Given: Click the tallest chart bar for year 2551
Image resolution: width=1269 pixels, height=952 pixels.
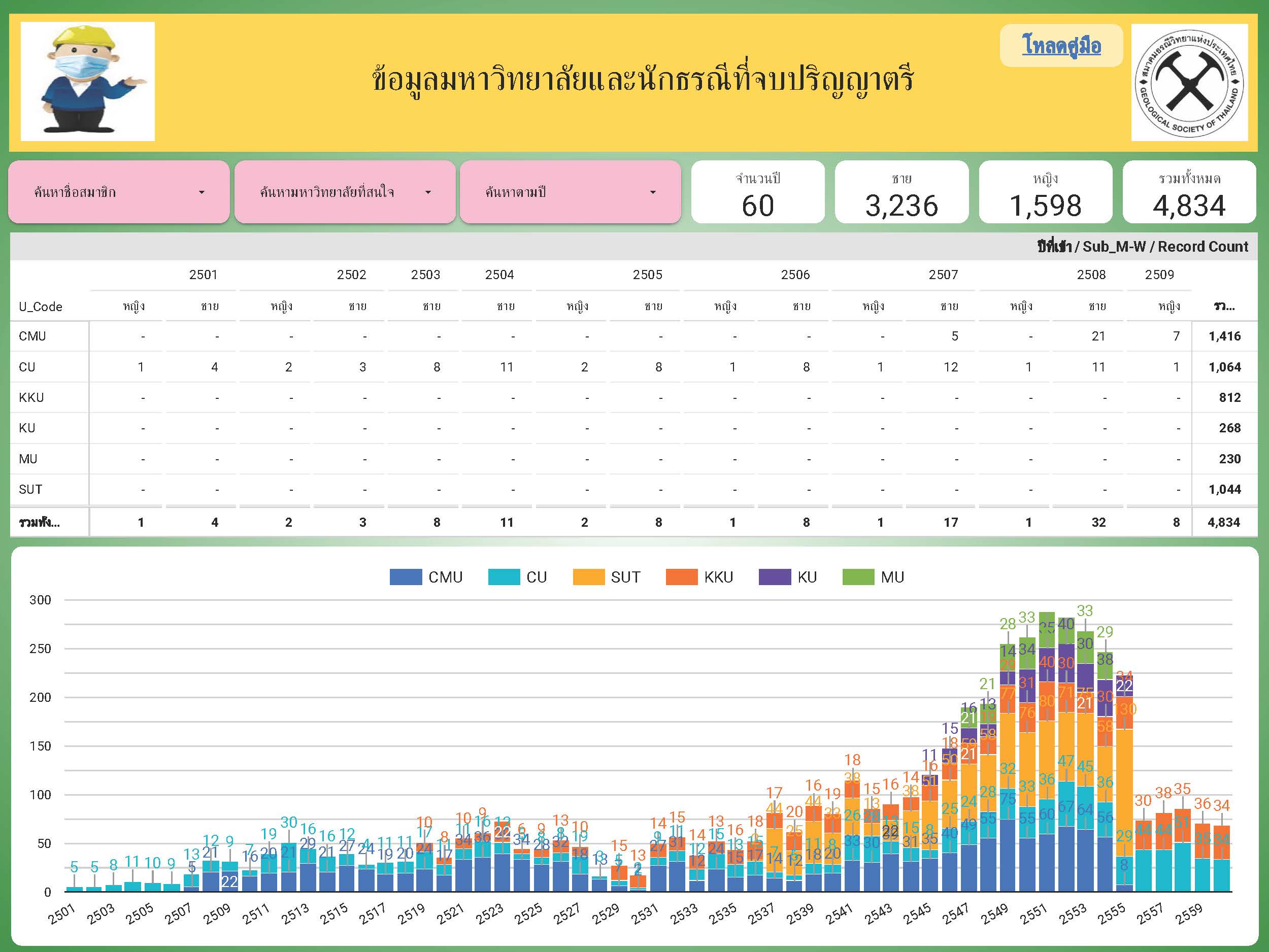Looking at the screenshot, I should click(1046, 757).
